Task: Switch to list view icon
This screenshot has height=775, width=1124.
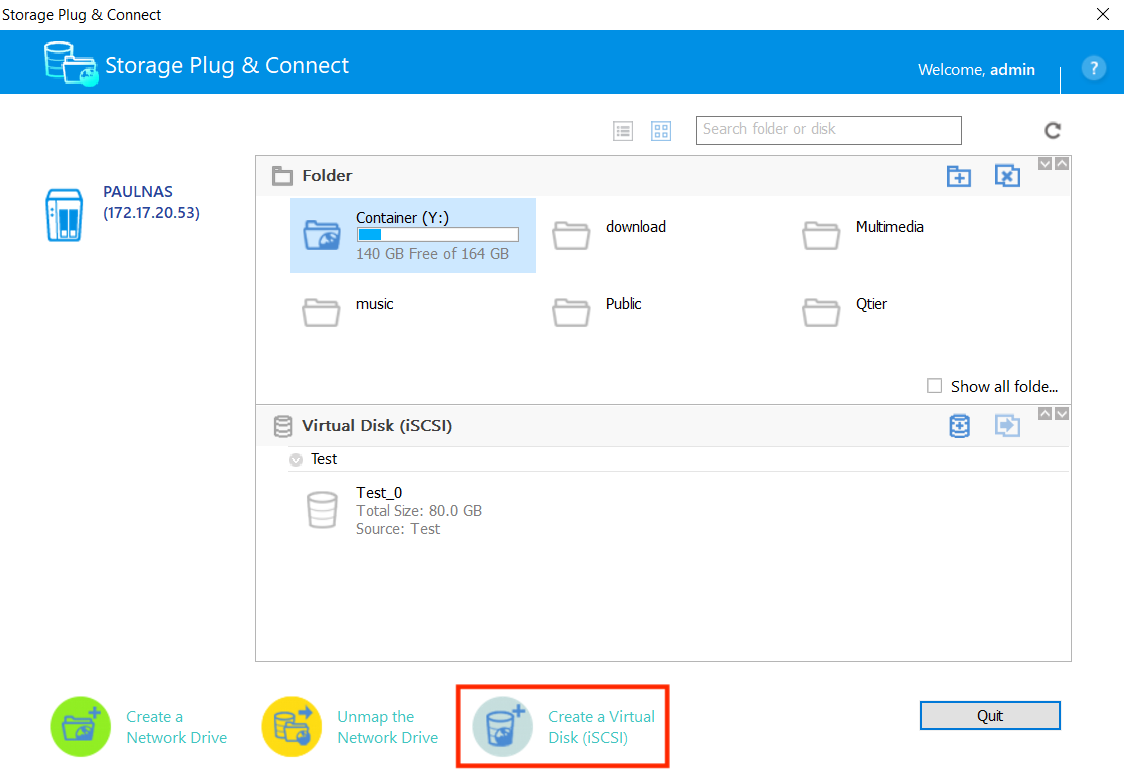Action: click(x=623, y=130)
